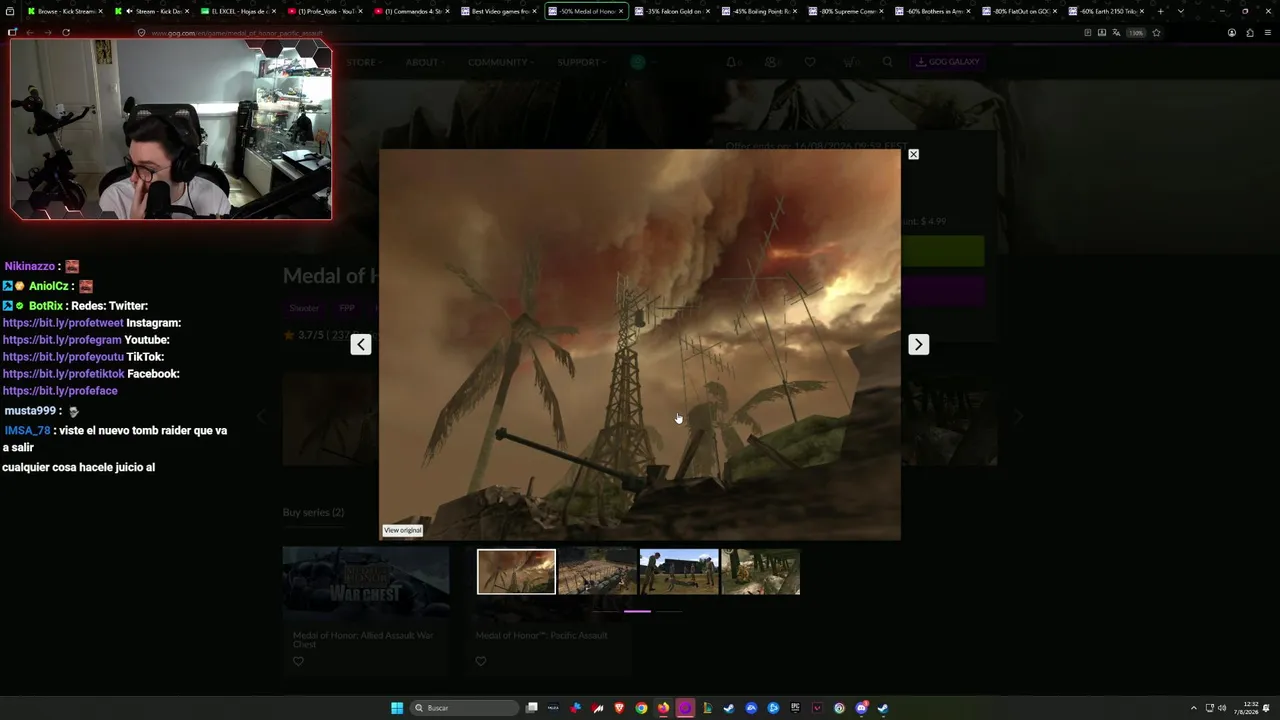Open a new browser tab
1280x720 pixels.
coord(1160,11)
